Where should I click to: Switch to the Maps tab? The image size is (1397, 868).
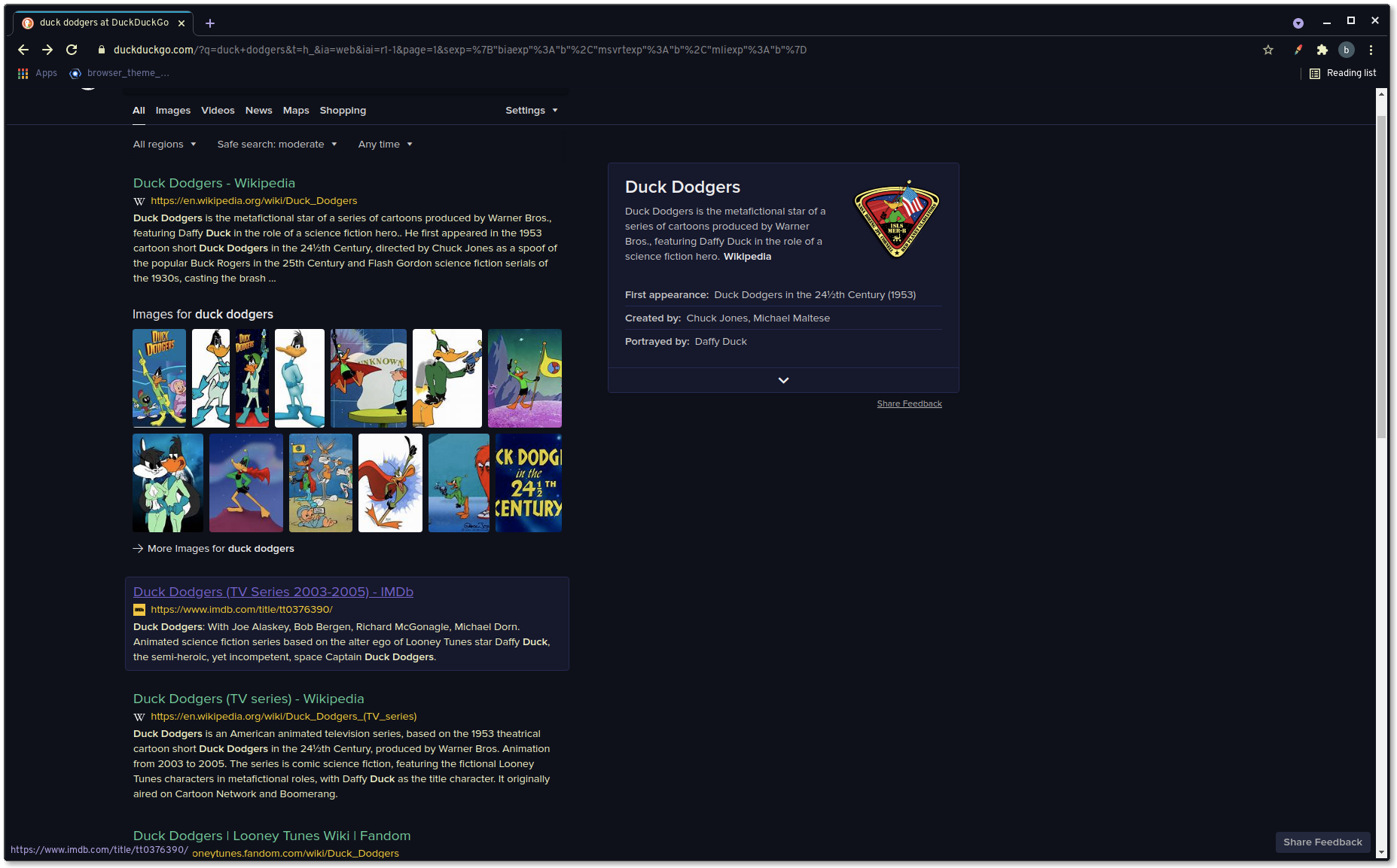coord(296,111)
